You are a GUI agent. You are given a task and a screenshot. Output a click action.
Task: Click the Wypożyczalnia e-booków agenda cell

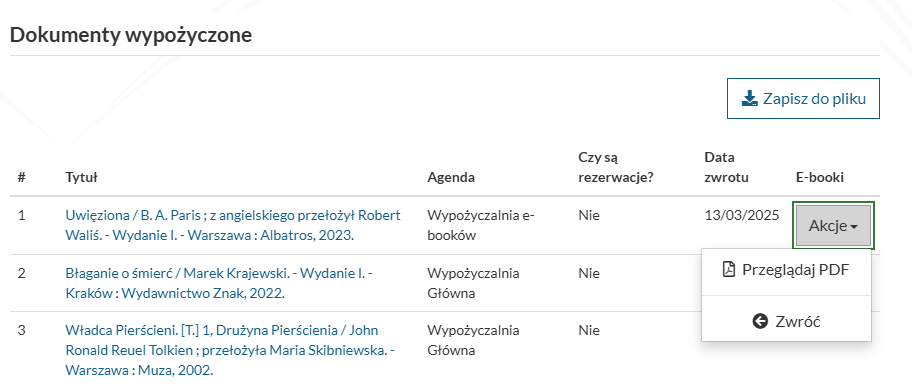[x=481, y=226]
